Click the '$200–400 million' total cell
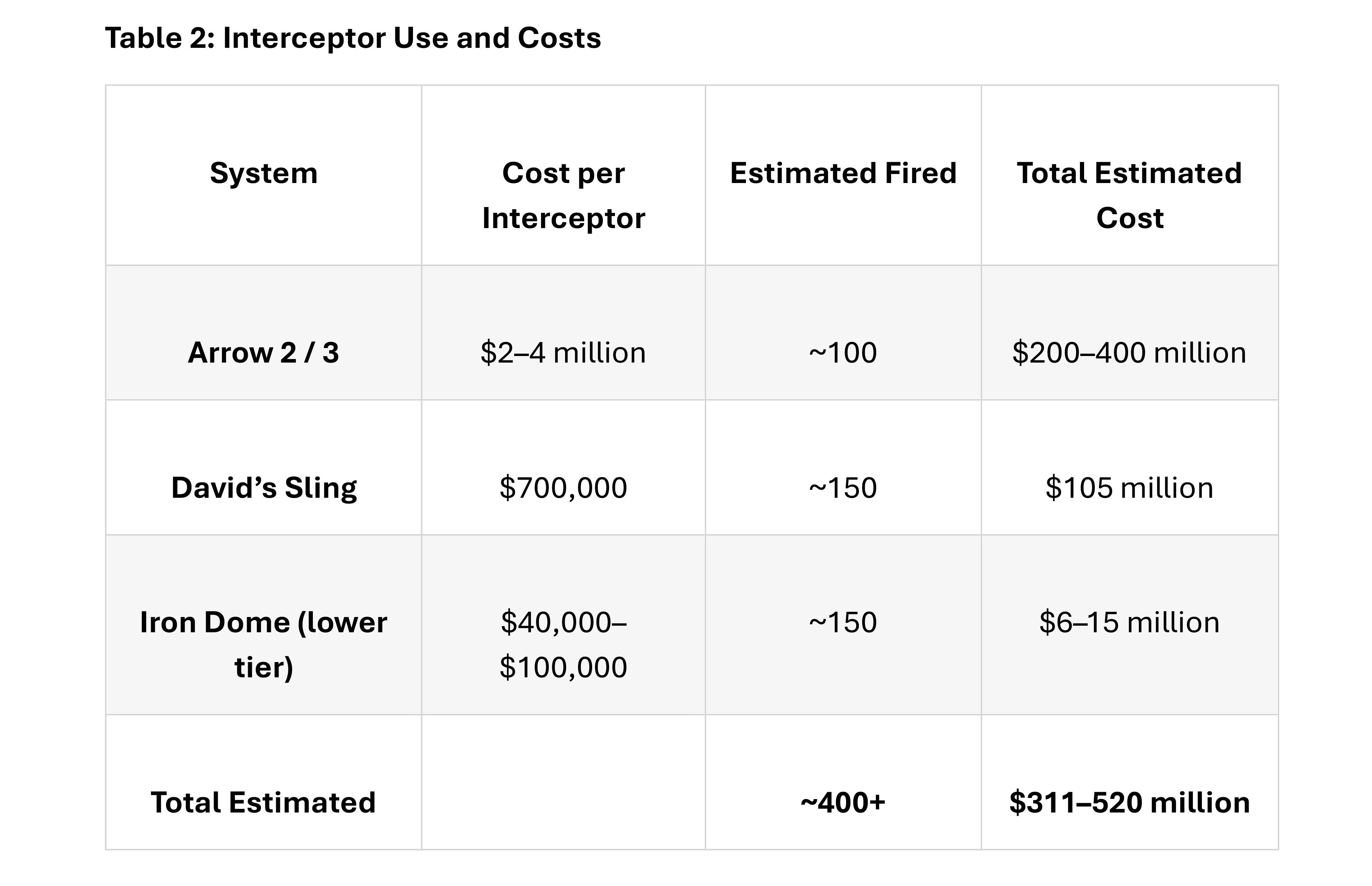The image size is (1372, 886). coord(1129,353)
